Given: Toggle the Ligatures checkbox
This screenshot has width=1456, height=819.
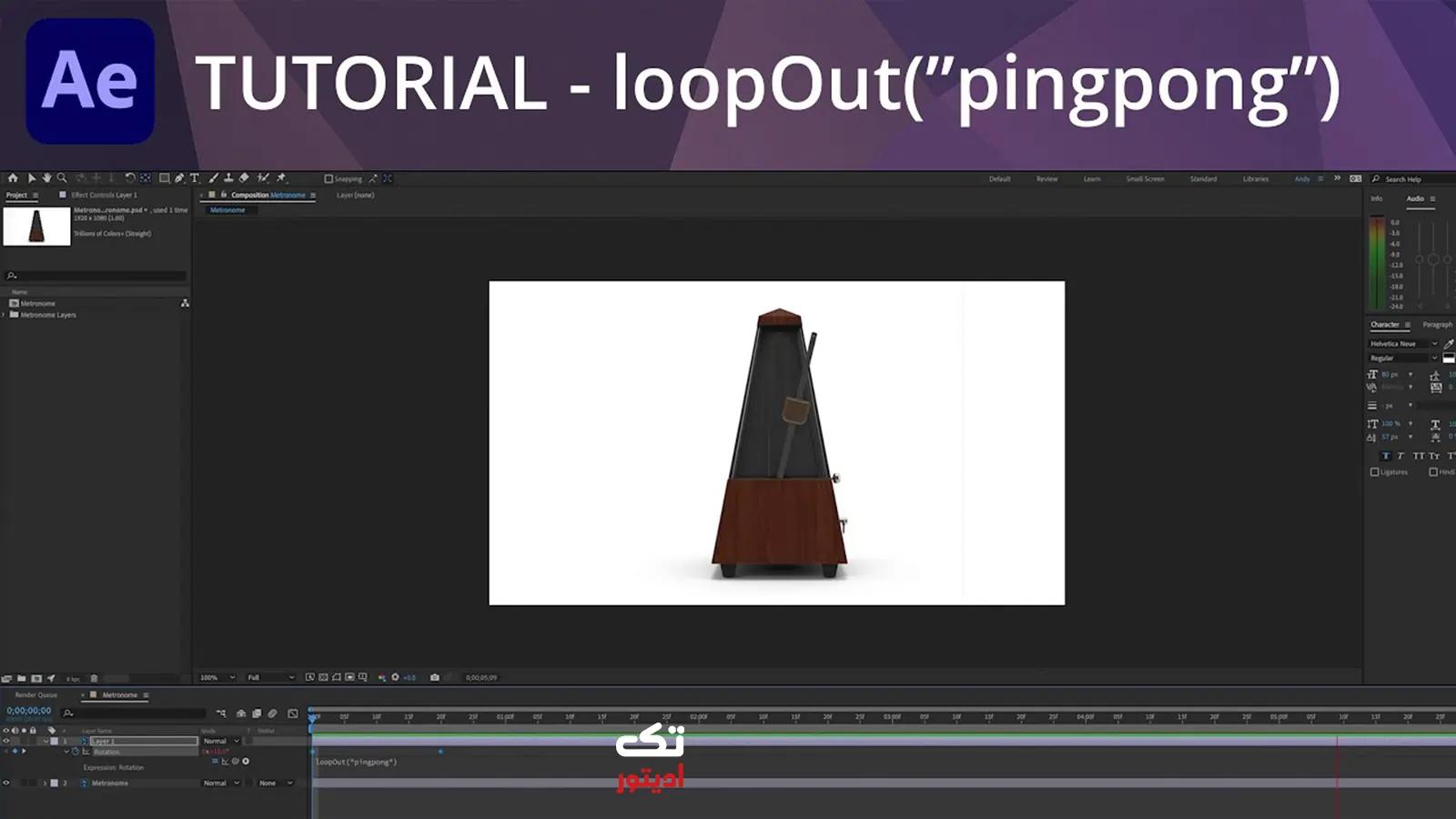Looking at the screenshot, I should (1374, 471).
